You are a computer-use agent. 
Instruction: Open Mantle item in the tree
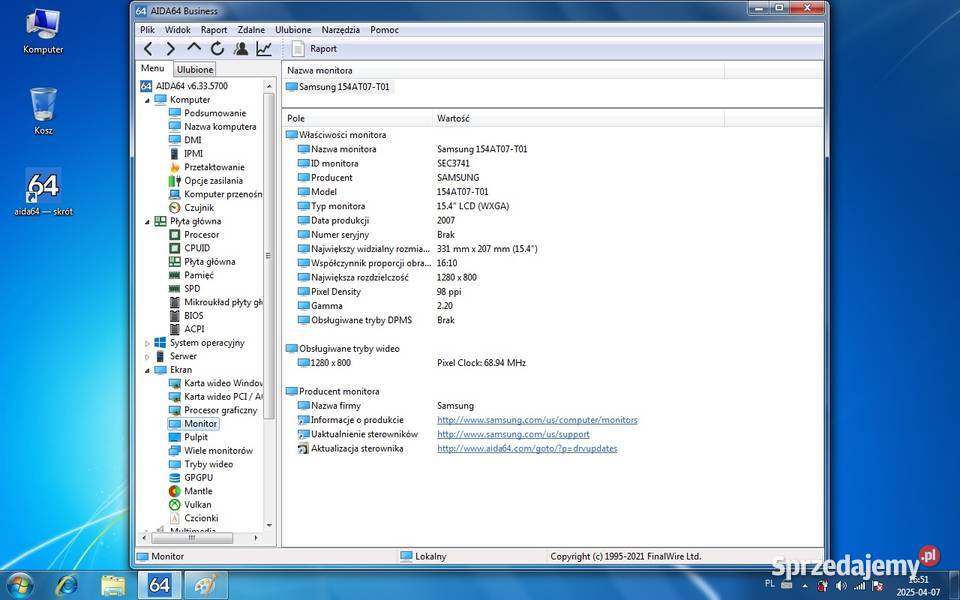[197, 491]
